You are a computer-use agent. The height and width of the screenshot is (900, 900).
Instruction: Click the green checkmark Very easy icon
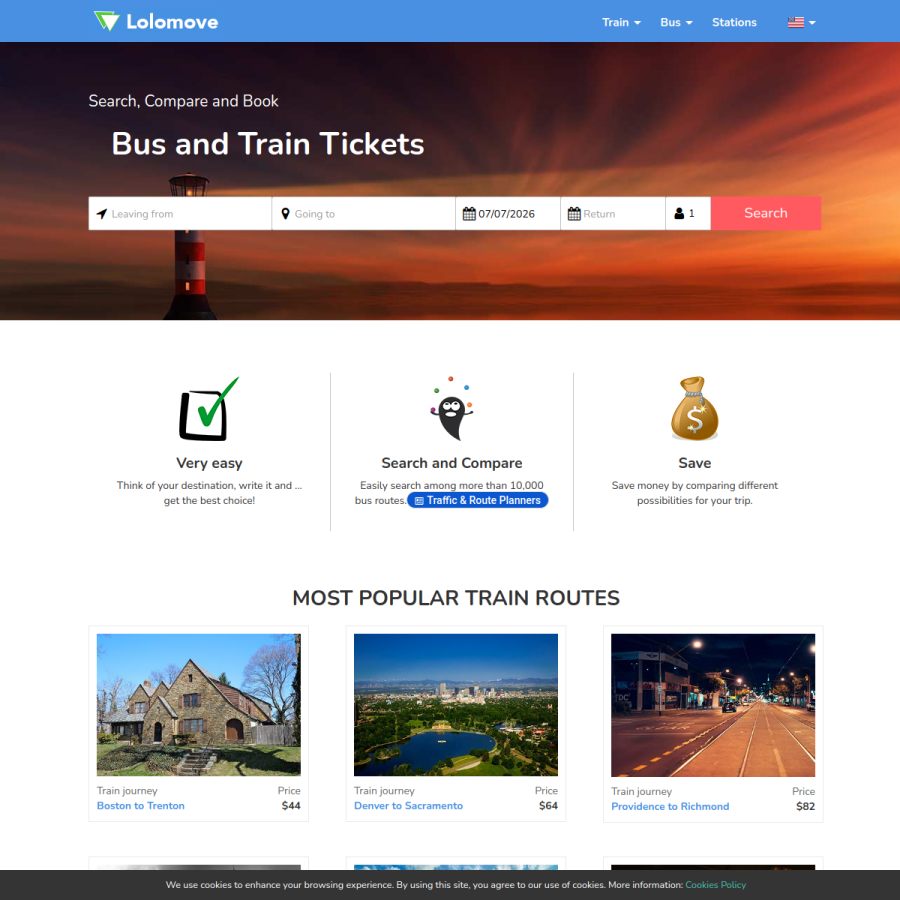click(x=209, y=409)
